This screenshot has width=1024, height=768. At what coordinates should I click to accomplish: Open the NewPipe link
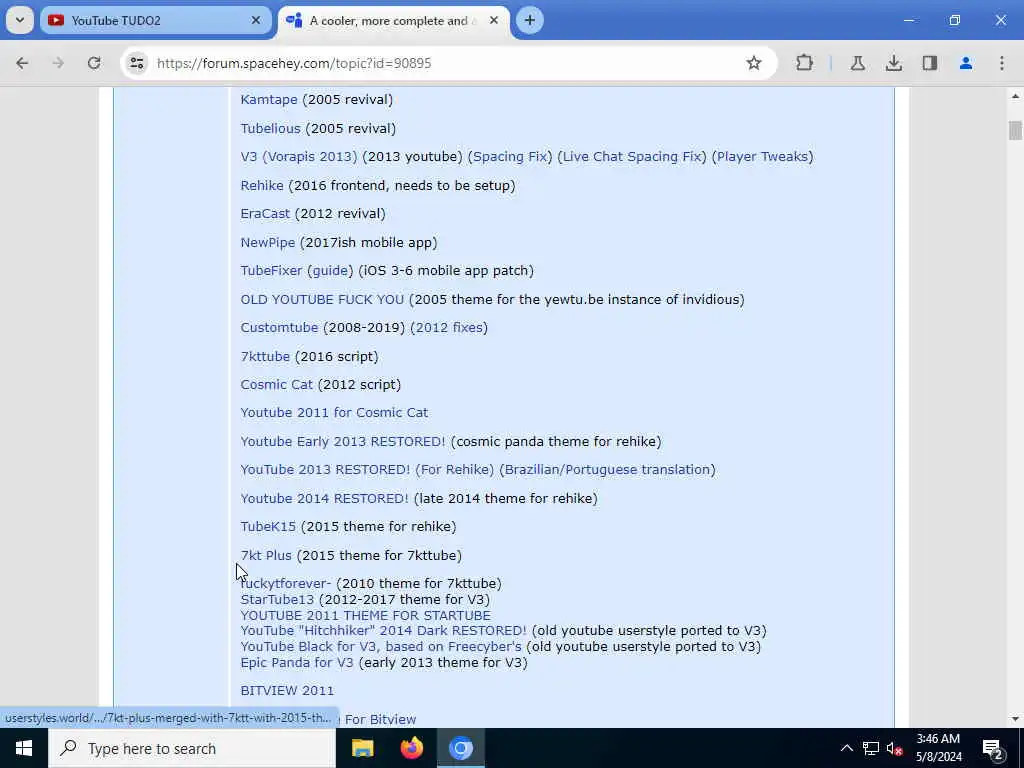(x=268, y=242)
